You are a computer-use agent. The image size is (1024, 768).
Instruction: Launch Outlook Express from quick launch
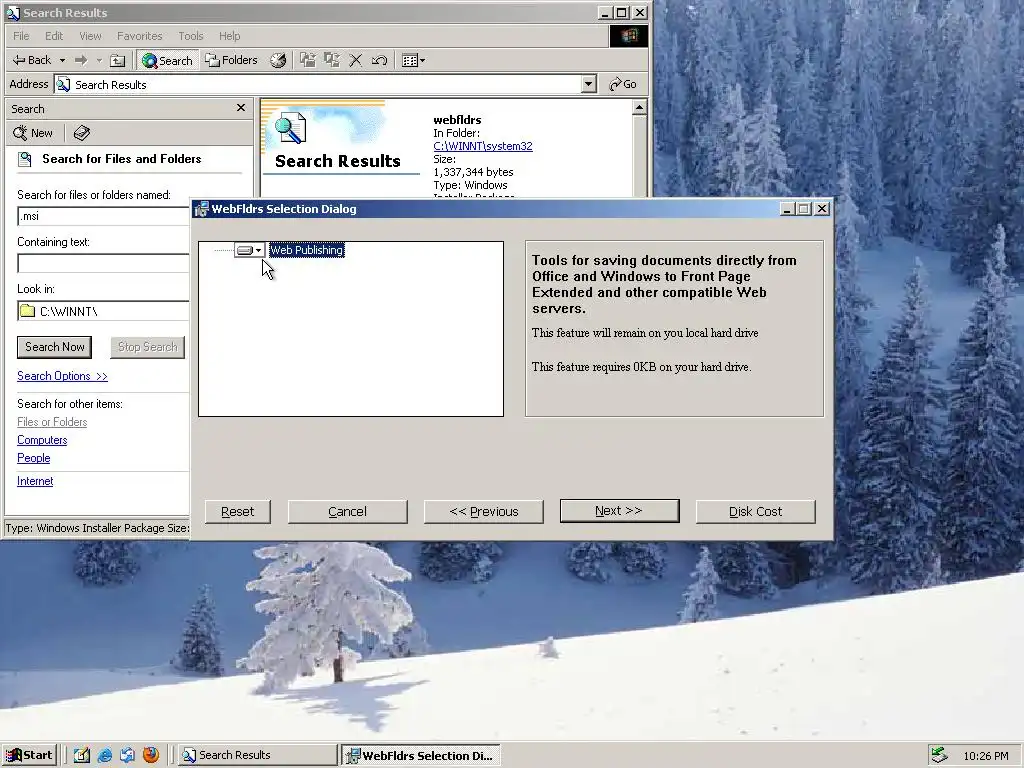(x=127, y=755)
